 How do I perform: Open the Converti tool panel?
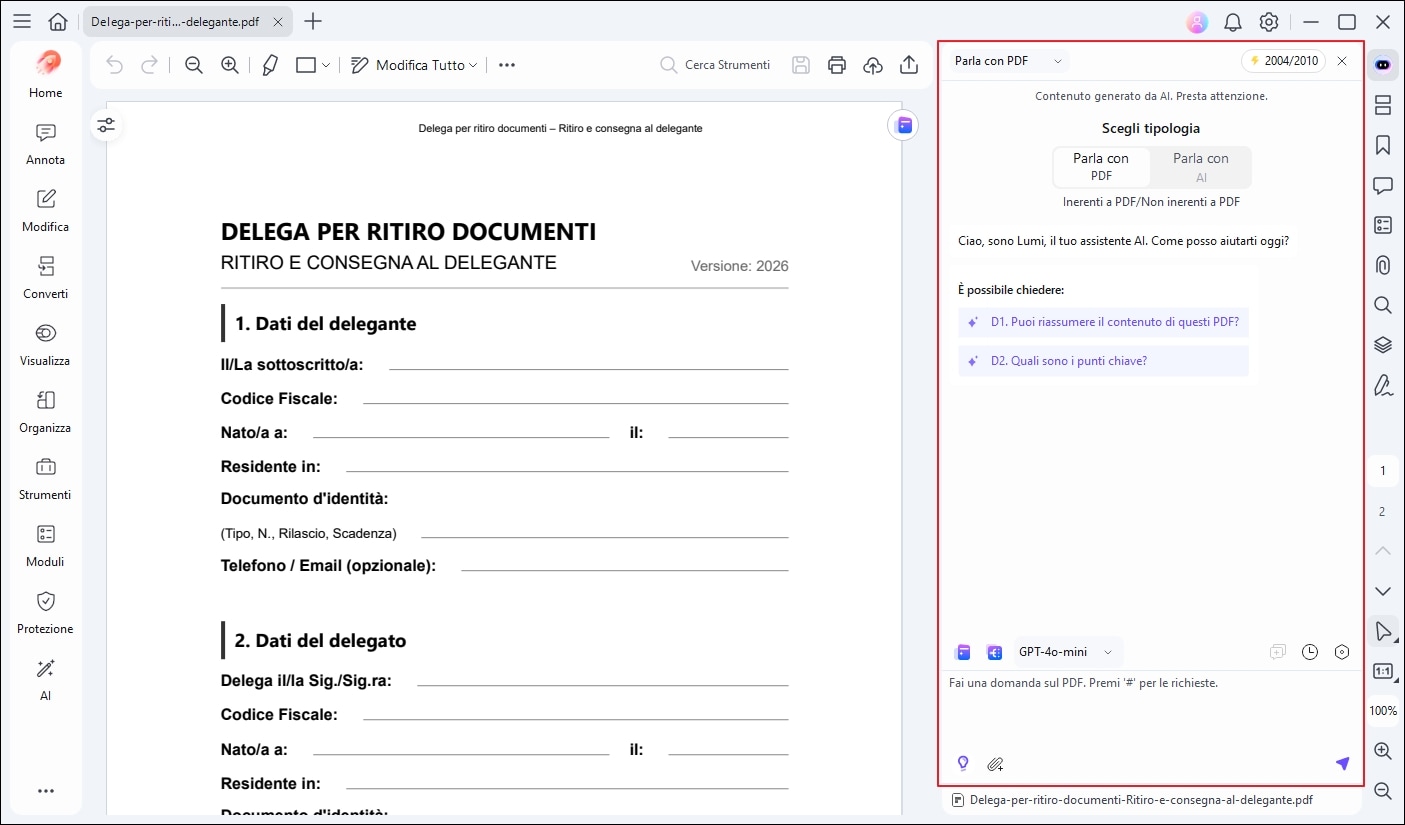[46, 278]
